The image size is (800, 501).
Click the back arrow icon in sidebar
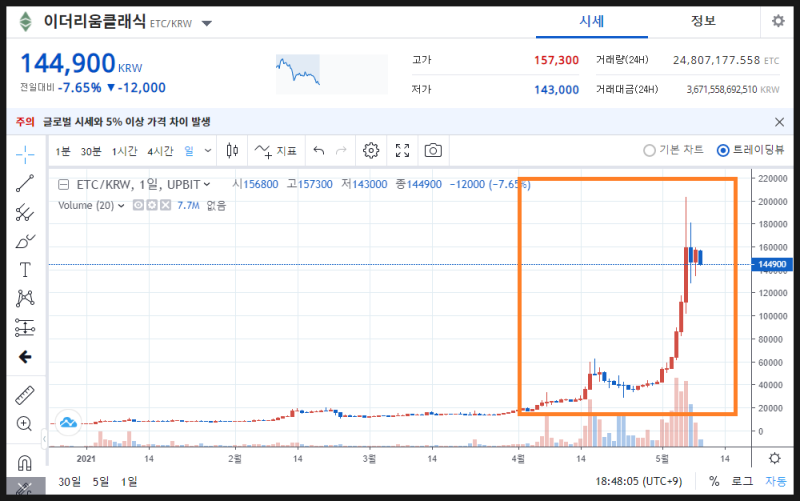tap(24, 357)
